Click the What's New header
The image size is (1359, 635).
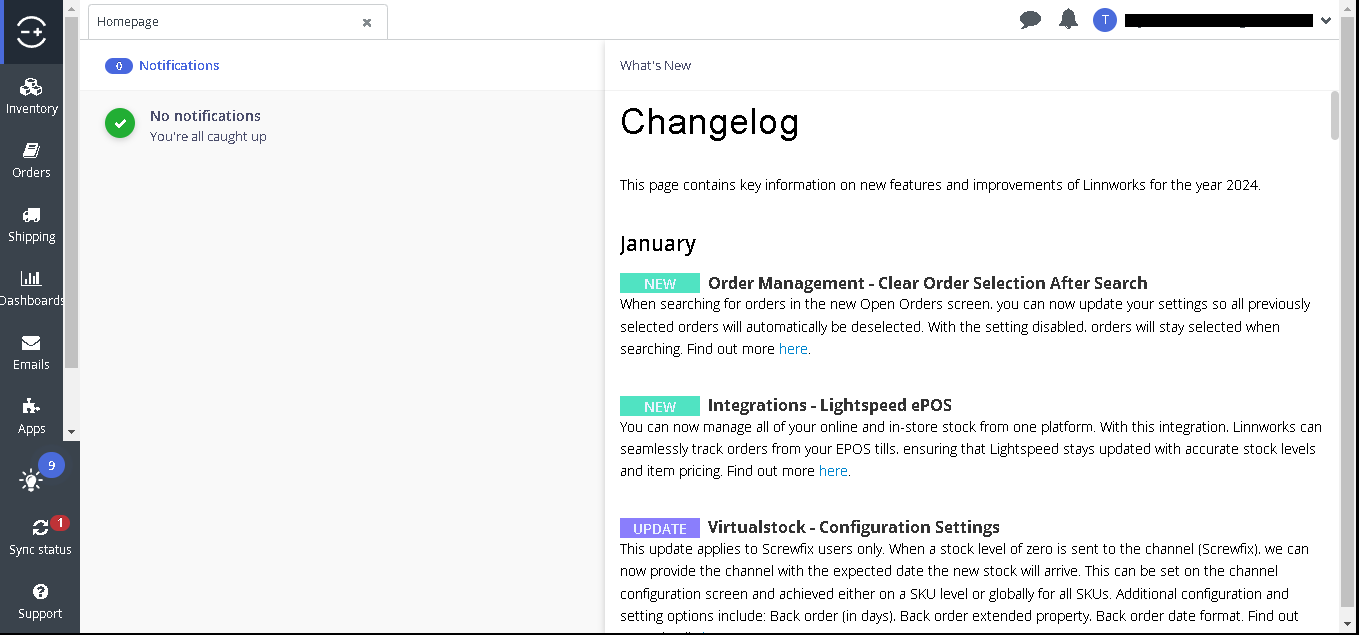point(655,65)
